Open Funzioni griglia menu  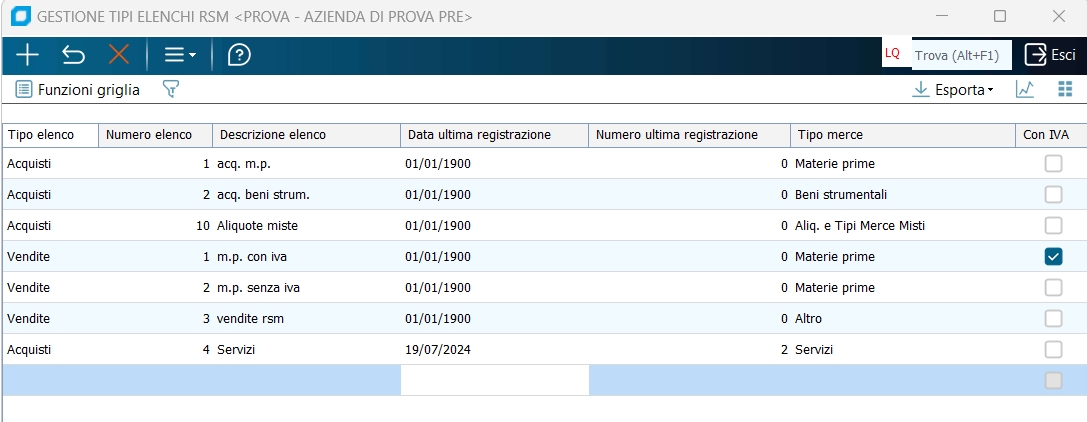(77, 90)
